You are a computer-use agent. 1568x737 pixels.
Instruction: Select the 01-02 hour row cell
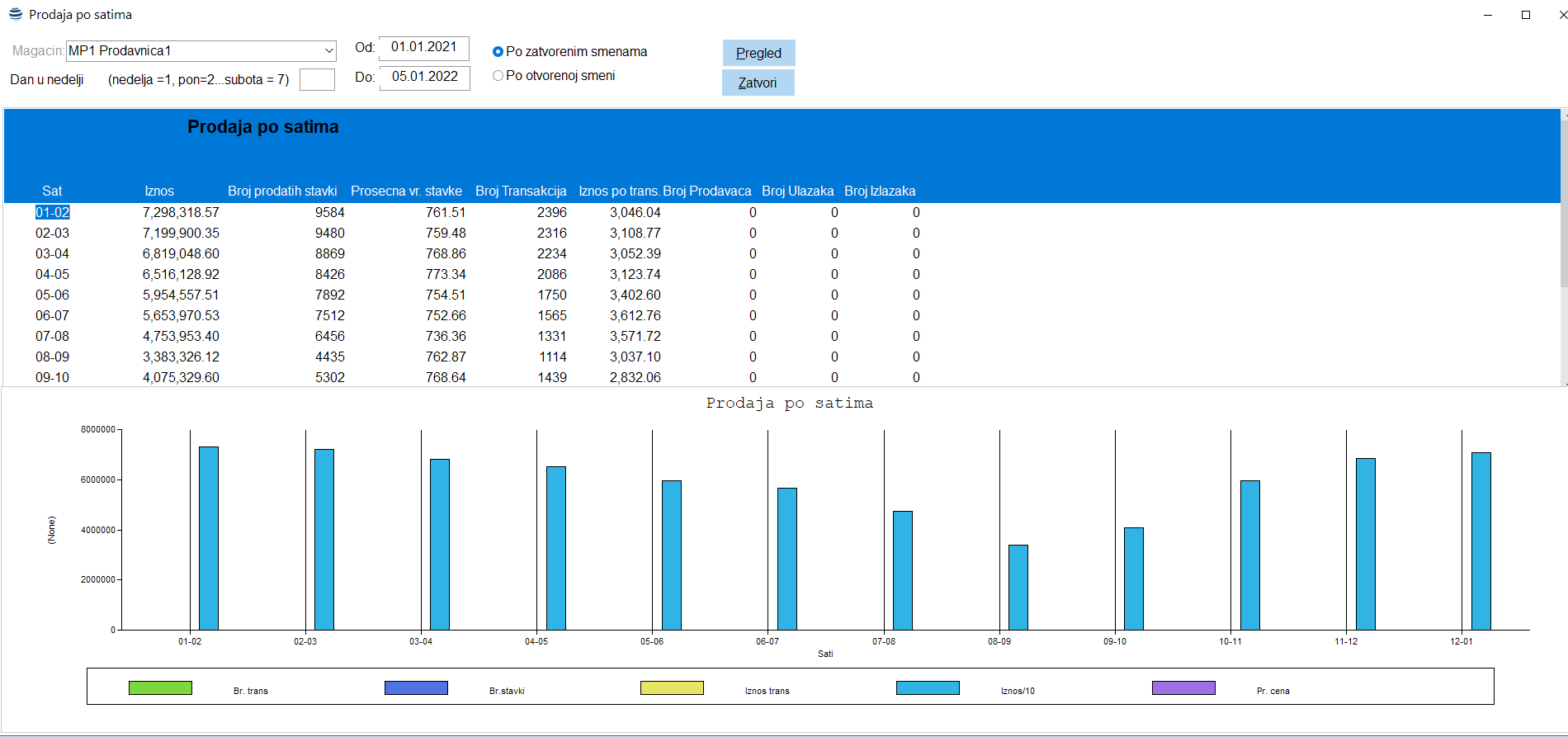click(x=52, y=213)
